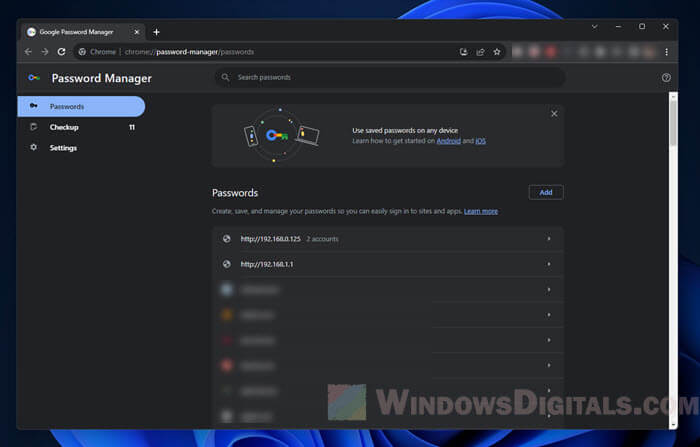Expand the 192.168.1.1 row arrow
The width and height of the screenshot is (700, 447).
pyautogui.click(x=549, y=264)
